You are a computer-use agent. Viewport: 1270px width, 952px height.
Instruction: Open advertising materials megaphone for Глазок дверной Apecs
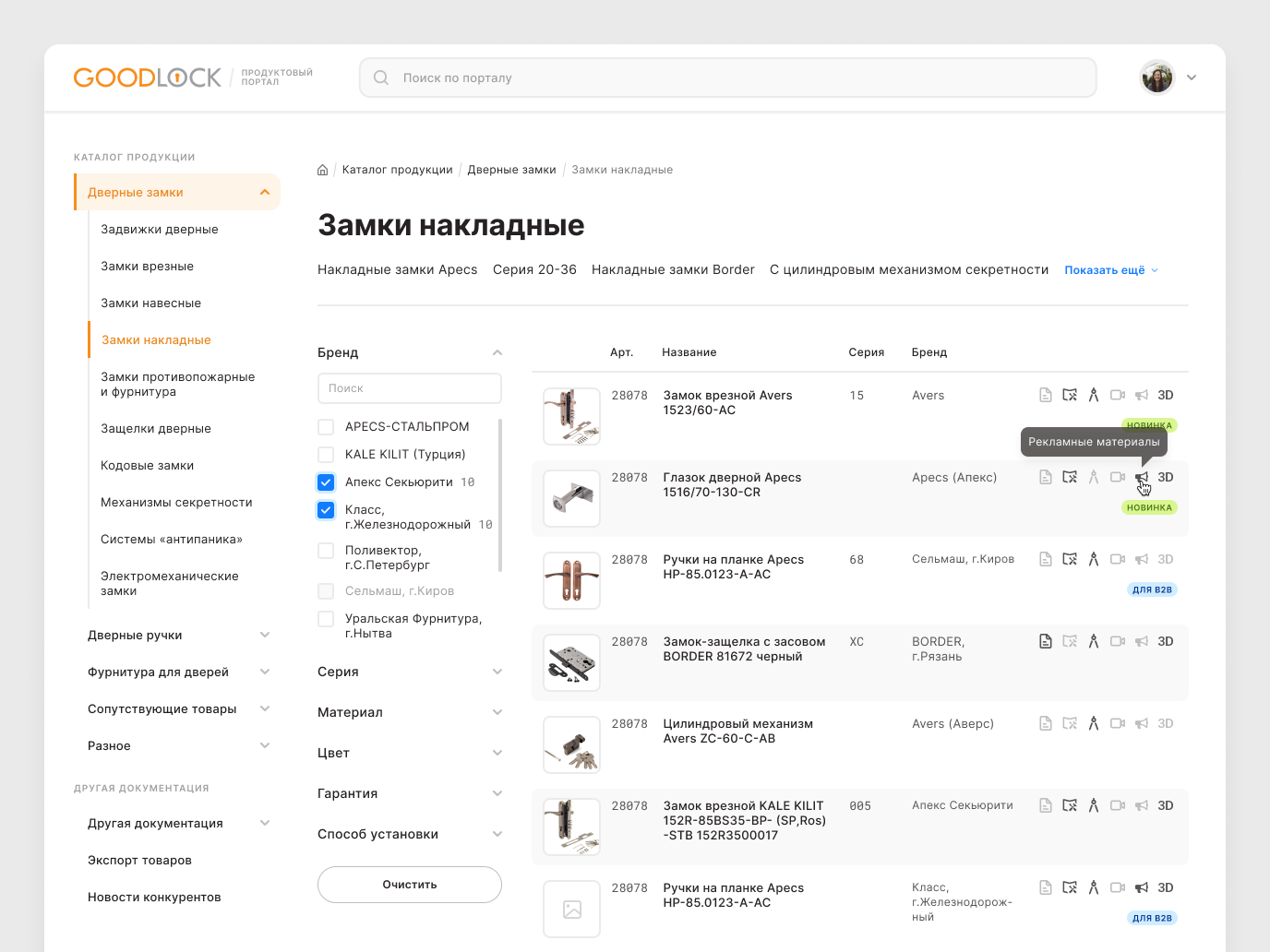tap(1142, 477)
